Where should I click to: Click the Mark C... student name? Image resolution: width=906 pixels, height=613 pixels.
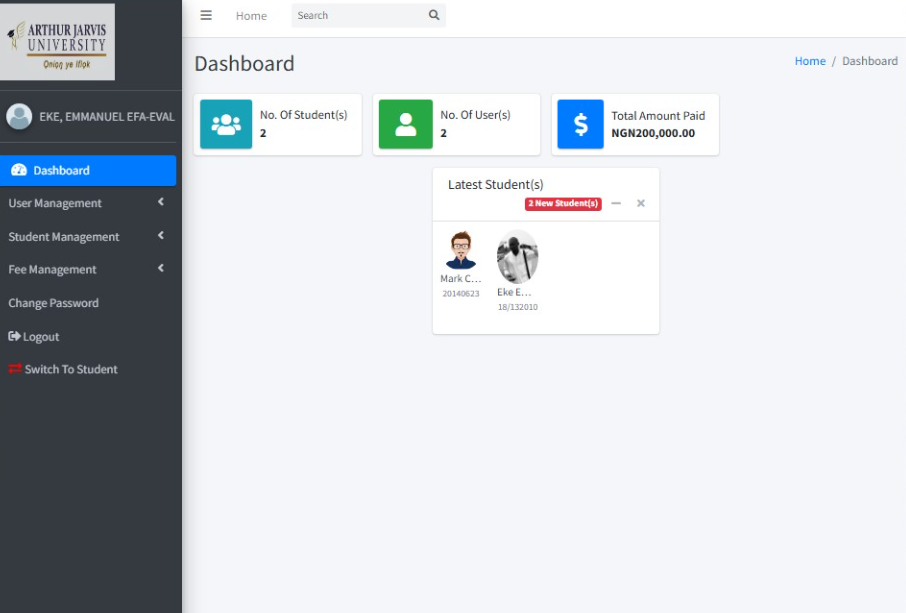coord(461,278)
